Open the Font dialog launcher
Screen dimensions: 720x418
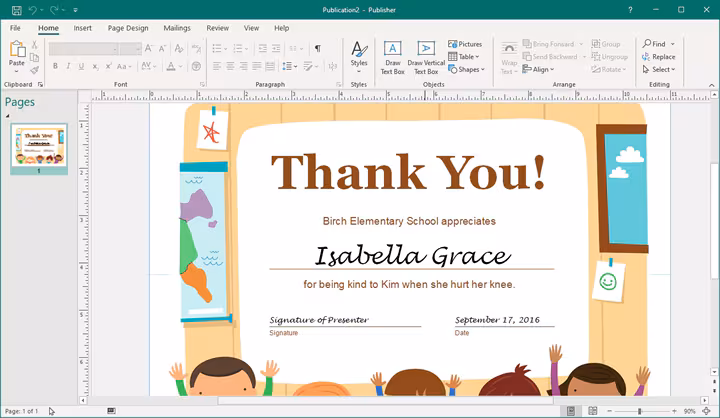[202, 85]
